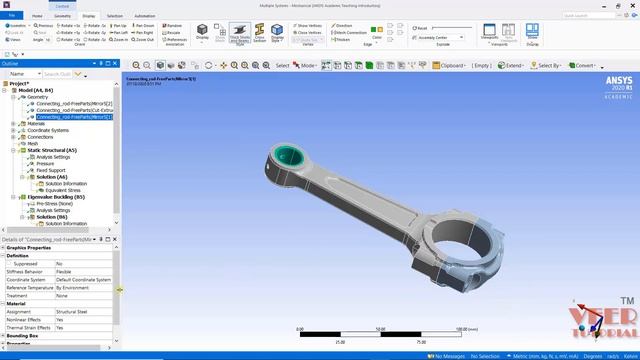The width and height of the screenshot is (640, 360).
Task: Open the Extend dropdown
Action: click(510, 65)
